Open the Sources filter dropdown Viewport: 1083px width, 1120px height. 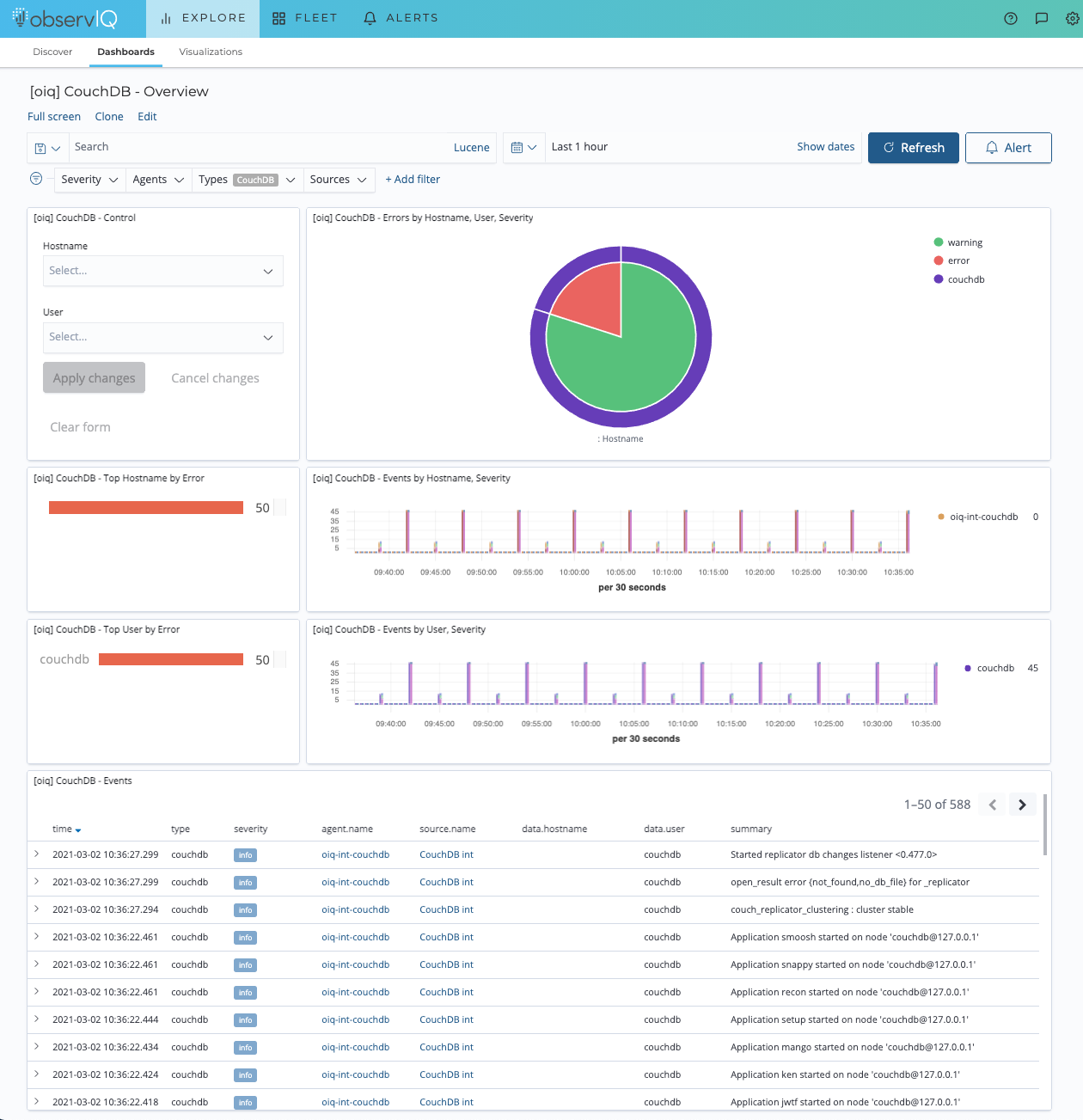(339, 180)
